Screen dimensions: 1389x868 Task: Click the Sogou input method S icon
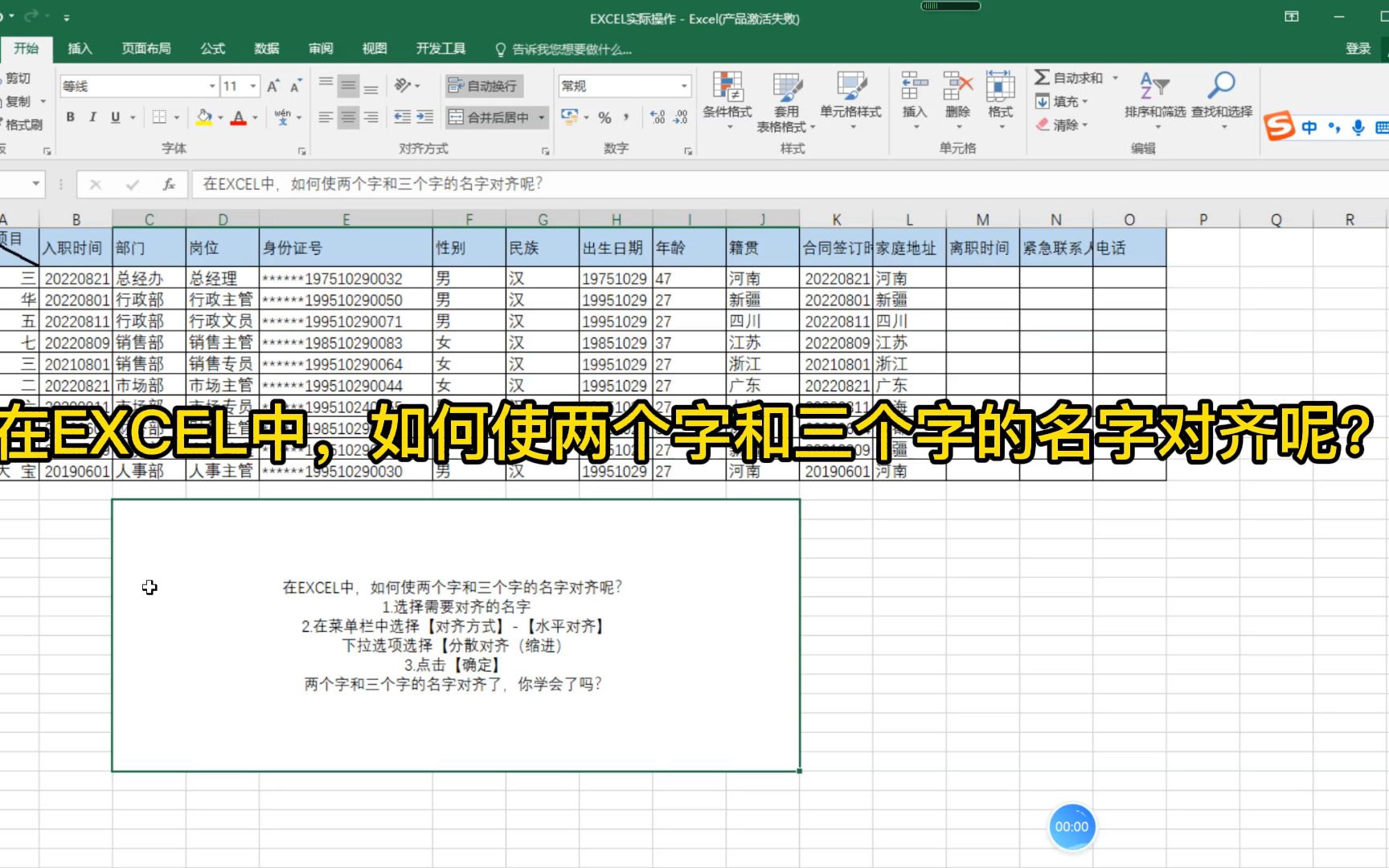click(1279, 126)
